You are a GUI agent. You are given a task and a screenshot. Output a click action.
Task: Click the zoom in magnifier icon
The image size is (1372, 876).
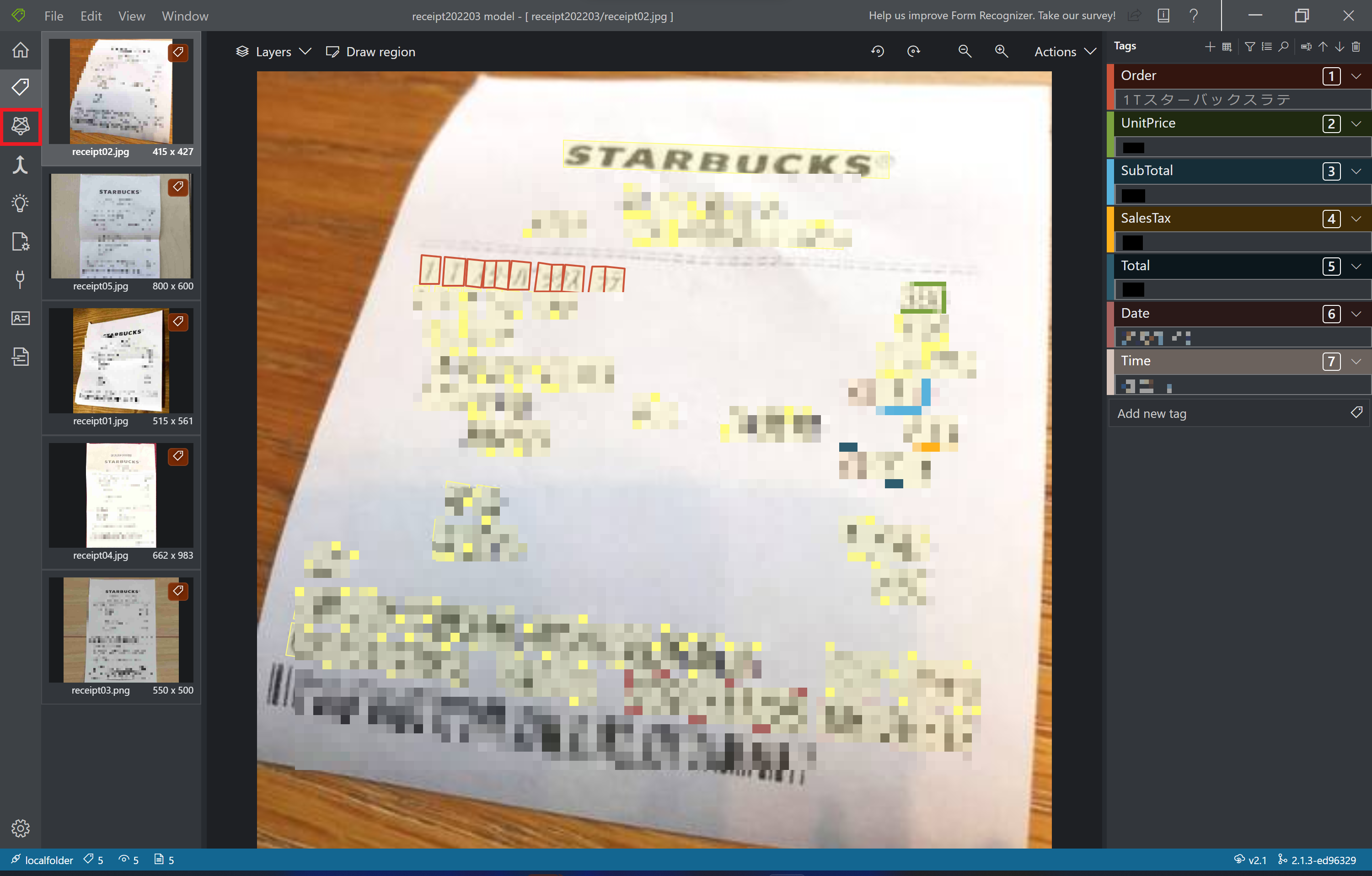[x=1001, y=52]
